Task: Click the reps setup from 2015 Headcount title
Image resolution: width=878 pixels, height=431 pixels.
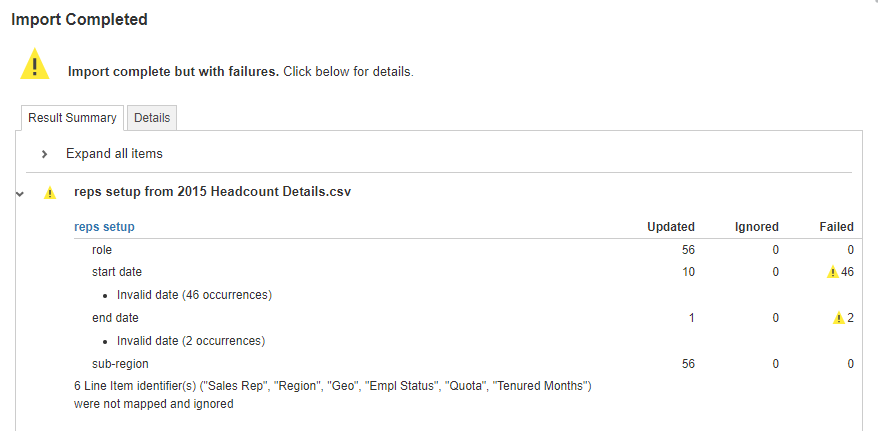Action: (212, 191)
